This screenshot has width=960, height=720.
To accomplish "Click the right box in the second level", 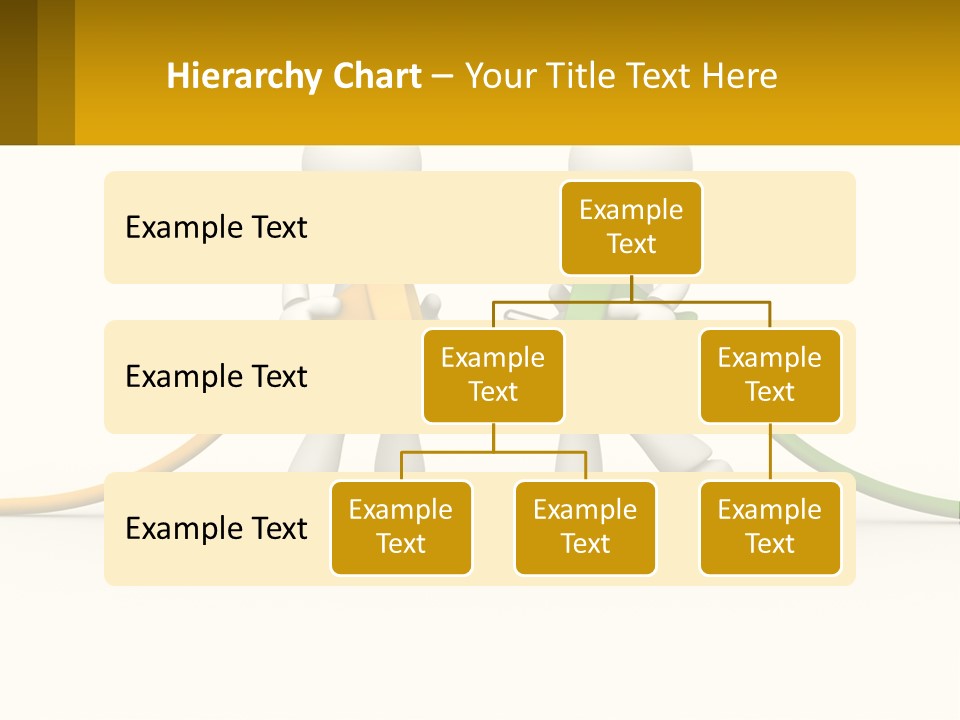I will click(x=770, y=375).
